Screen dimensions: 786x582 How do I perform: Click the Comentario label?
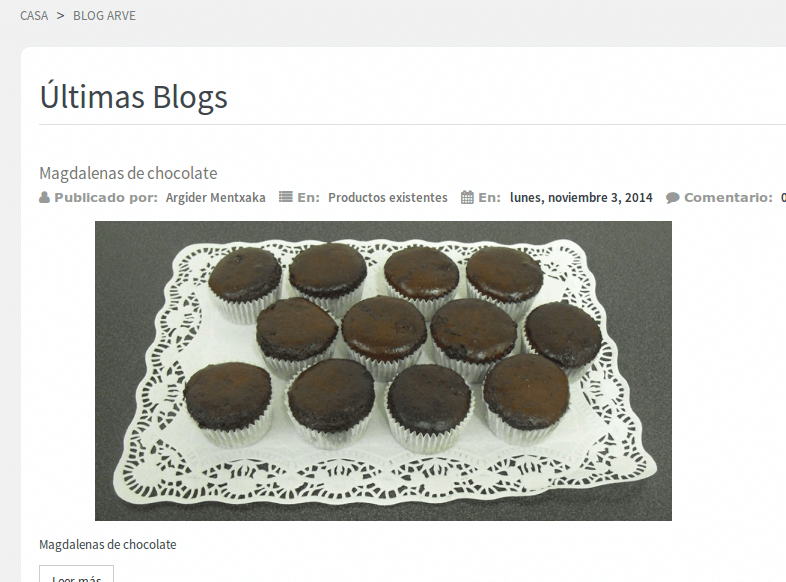[x=728, y=198]
